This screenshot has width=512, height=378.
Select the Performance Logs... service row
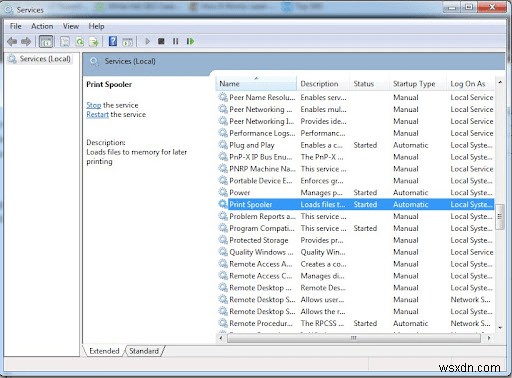point(356,133)
